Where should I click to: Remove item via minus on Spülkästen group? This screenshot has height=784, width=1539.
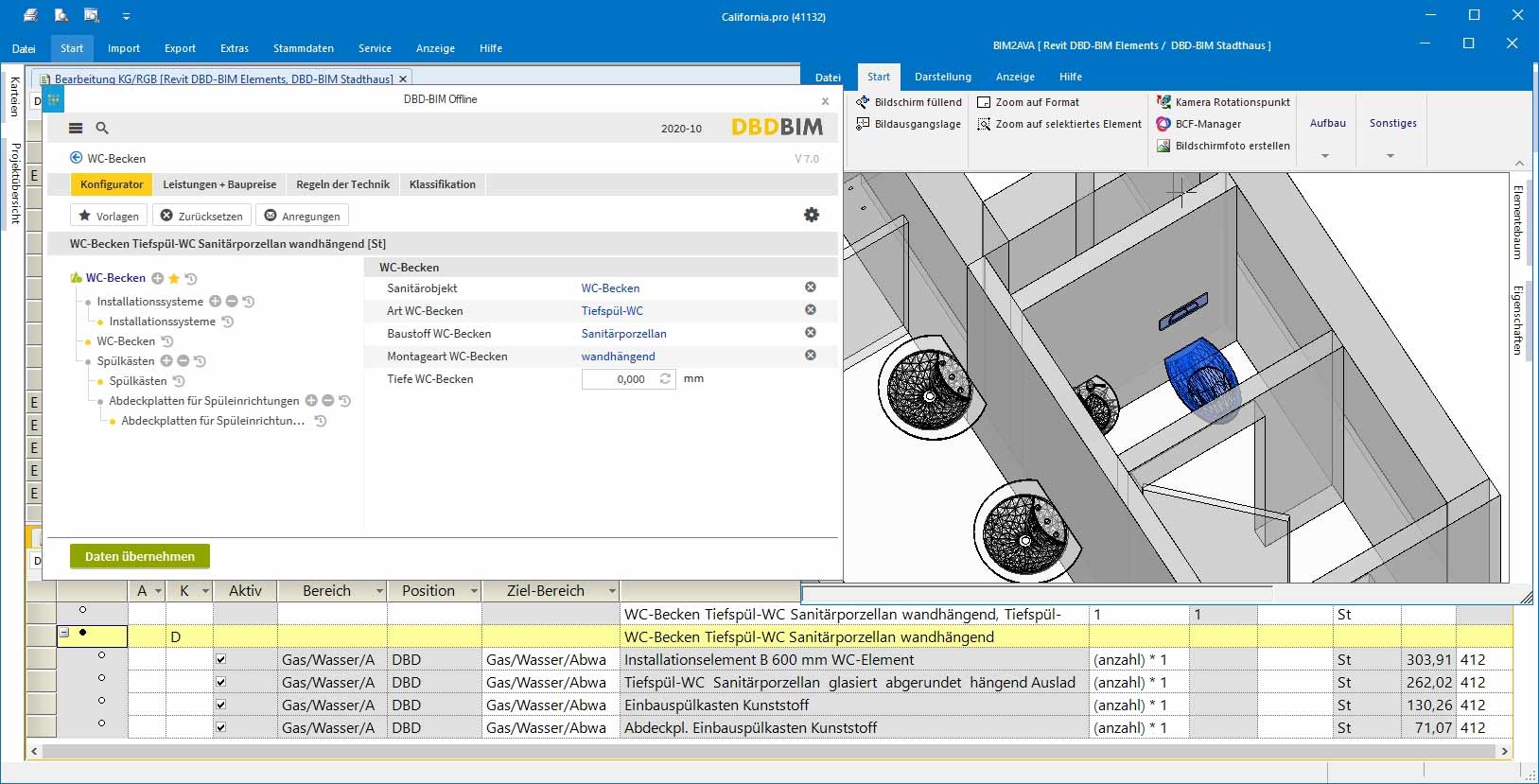point(184,361)
